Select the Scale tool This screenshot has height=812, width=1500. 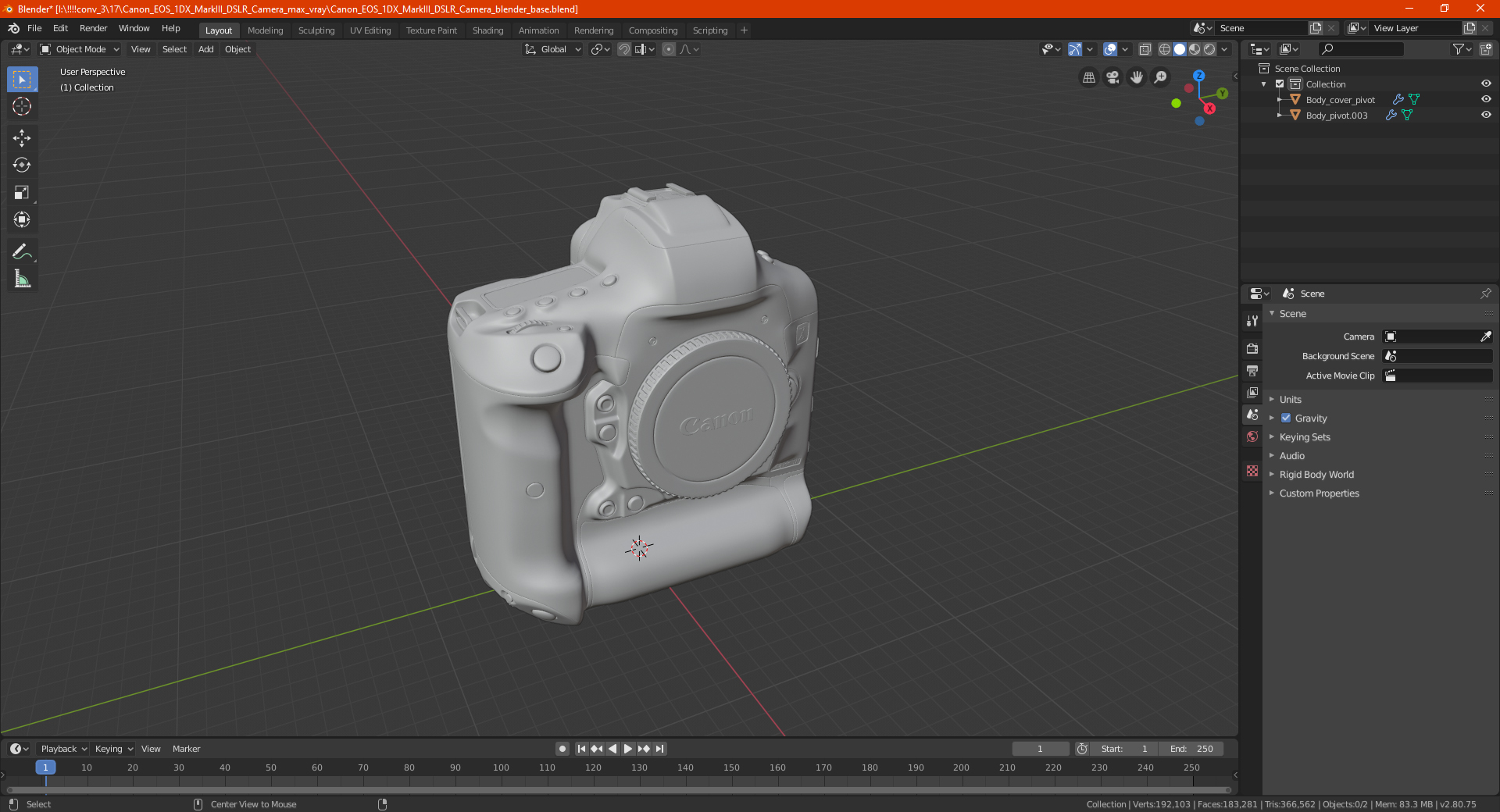[22, 193]
